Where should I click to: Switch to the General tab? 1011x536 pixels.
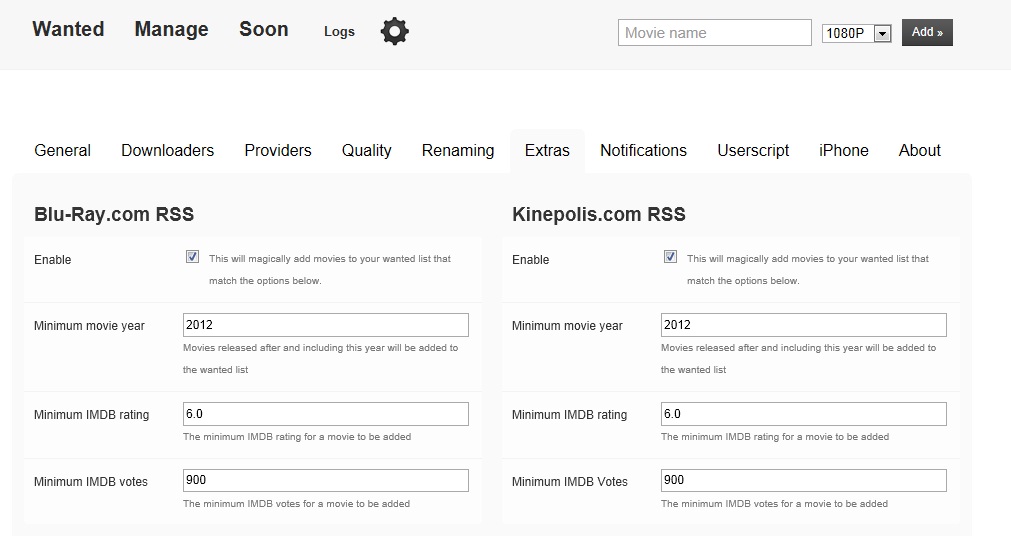point(62,150)
